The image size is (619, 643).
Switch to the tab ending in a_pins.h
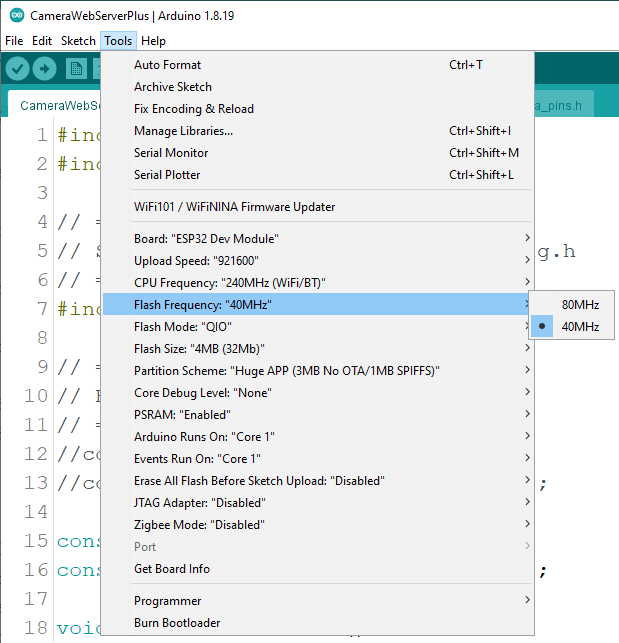pos(564,105)
